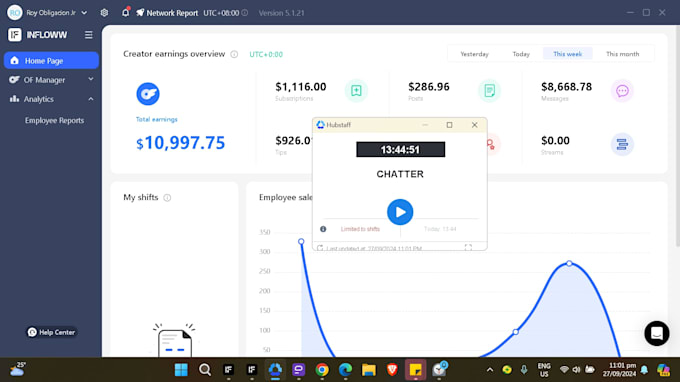Image resolution: width=680 pixels, height=382 pixels.
Task: Go to Home Page in sidebar
Action: [51, 60]
